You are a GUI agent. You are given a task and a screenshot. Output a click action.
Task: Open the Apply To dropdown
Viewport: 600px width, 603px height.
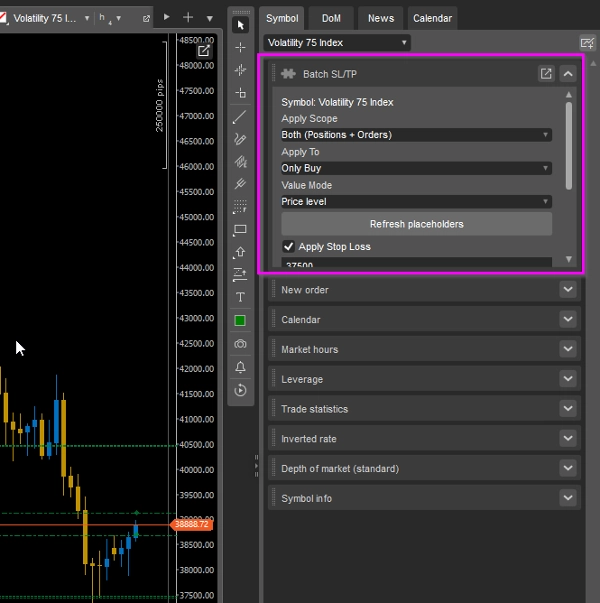[416, 168]
